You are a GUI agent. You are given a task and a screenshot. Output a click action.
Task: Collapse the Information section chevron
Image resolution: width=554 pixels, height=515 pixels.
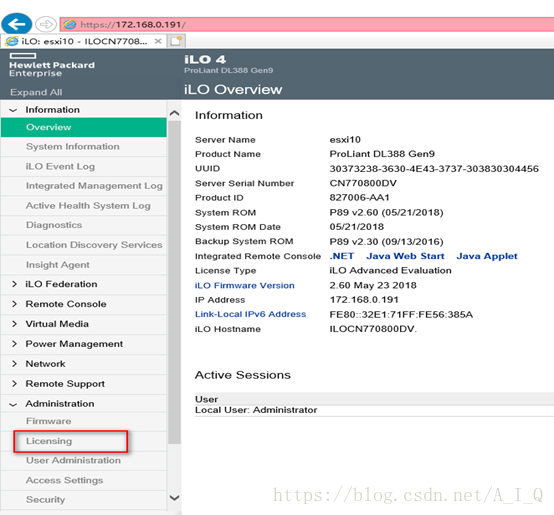pos(13,110)
